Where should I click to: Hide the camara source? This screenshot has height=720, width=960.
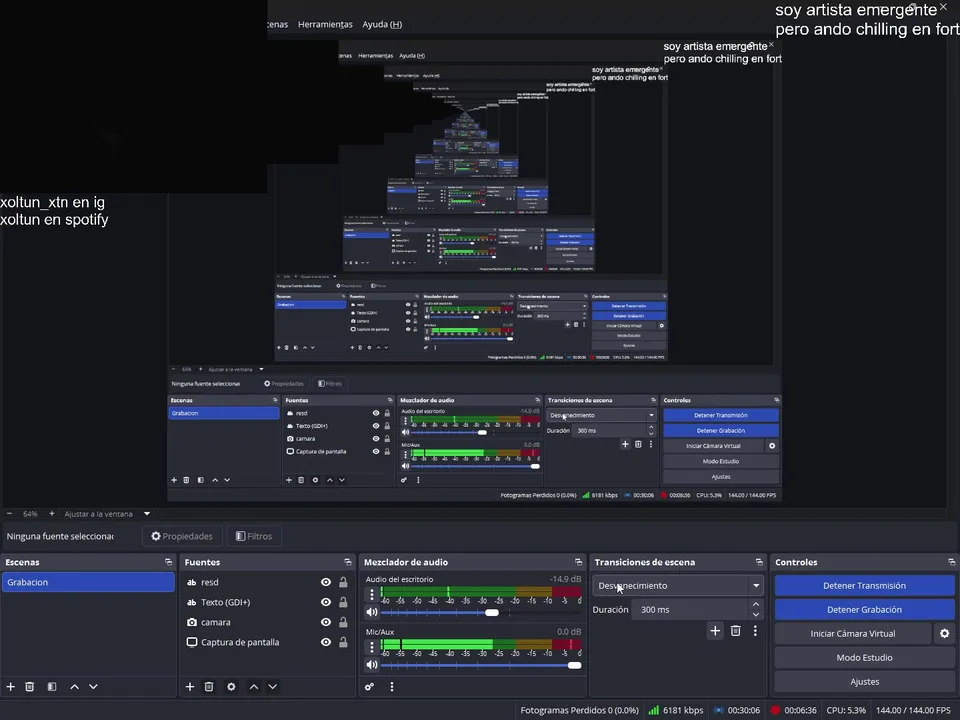click(x=326, y=622)
